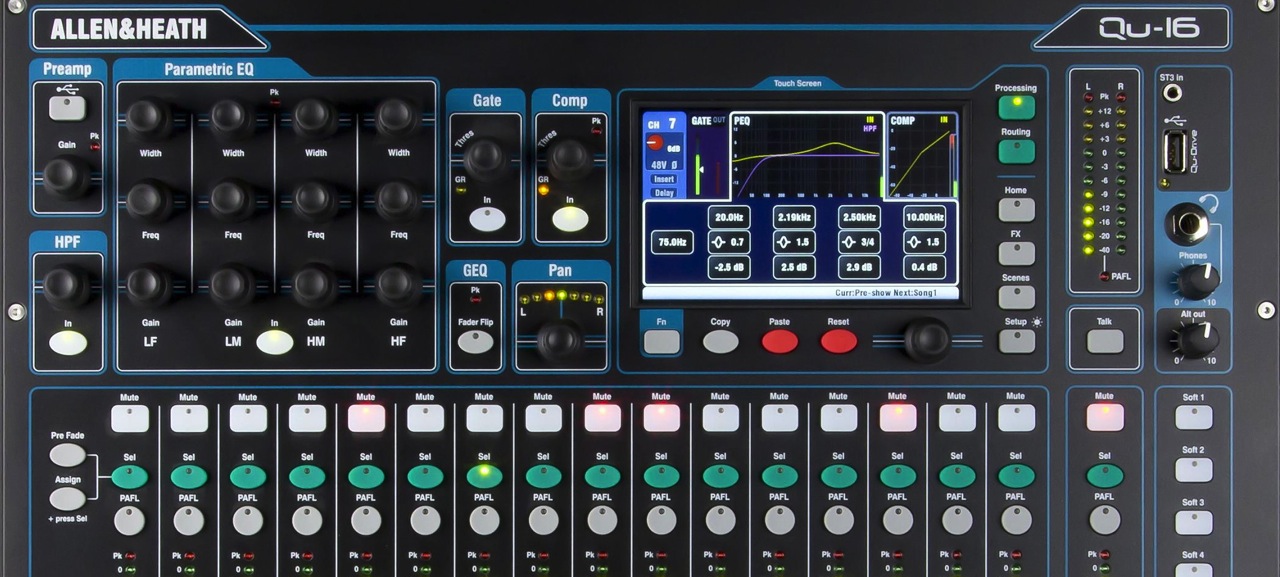1280x577 pixels.
Task: Select channel 1 with its Sel key
Action: pos(130,476)
